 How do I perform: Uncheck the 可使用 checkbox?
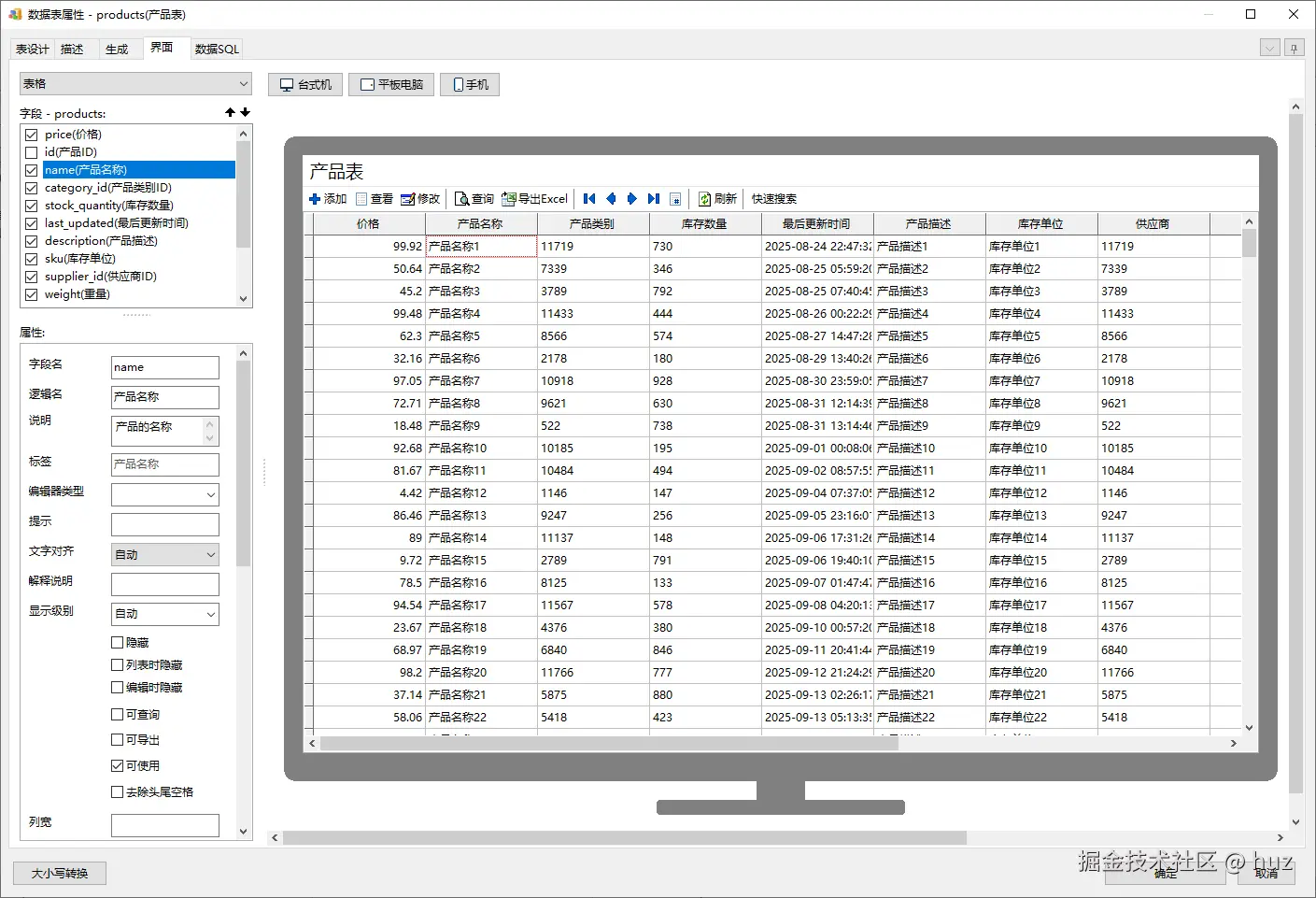click(118, 766)
